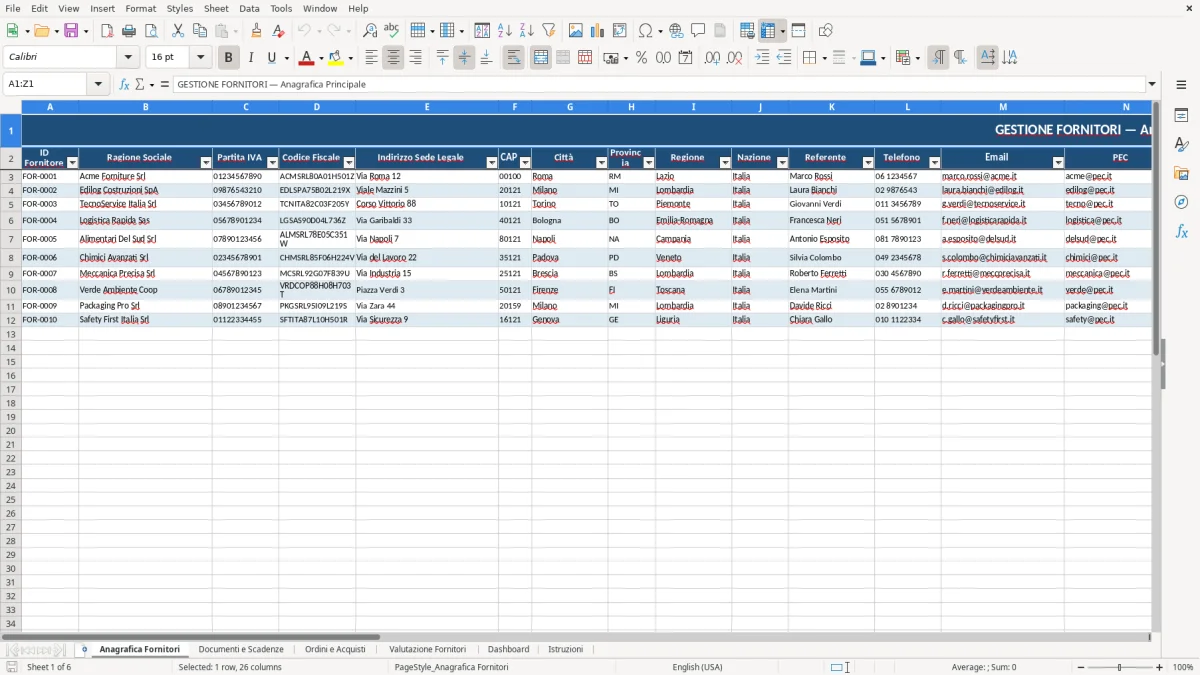Toggle Merge and Center Cells
This screenshot has height=675, width=1200.
[541, 58]
